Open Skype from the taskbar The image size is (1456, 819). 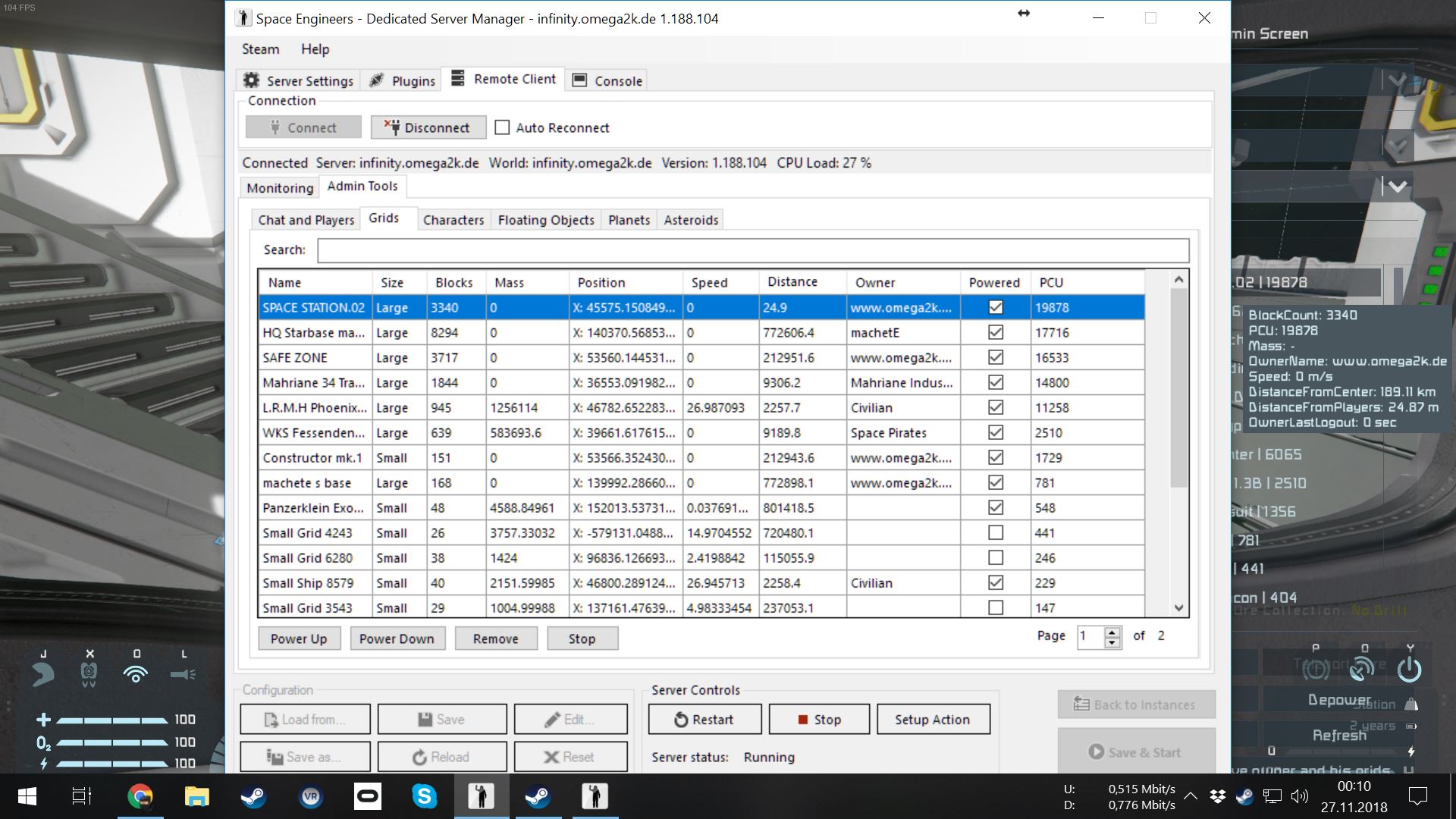[x=424, y=796]
